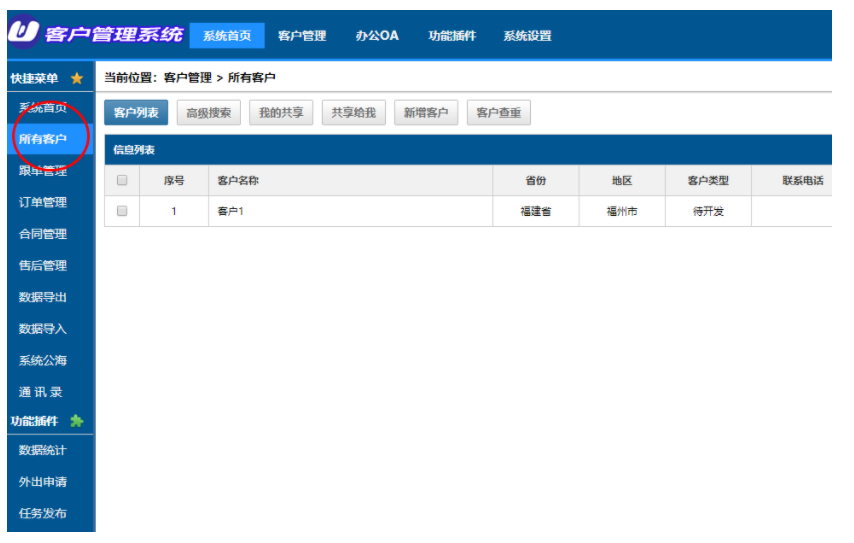Click the 待开发 customer type cell
Viewport: 854px width, 543px height.
coord(708,211)
